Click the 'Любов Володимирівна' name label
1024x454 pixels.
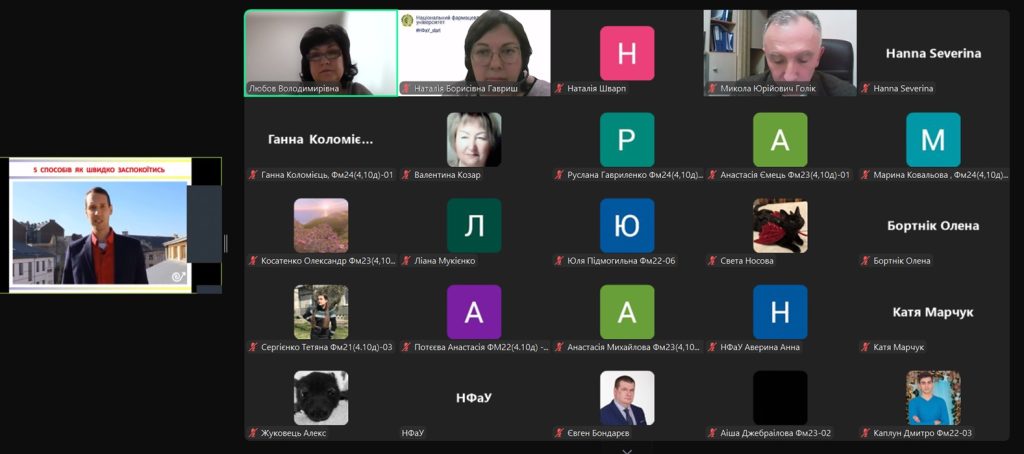(294, 88)
